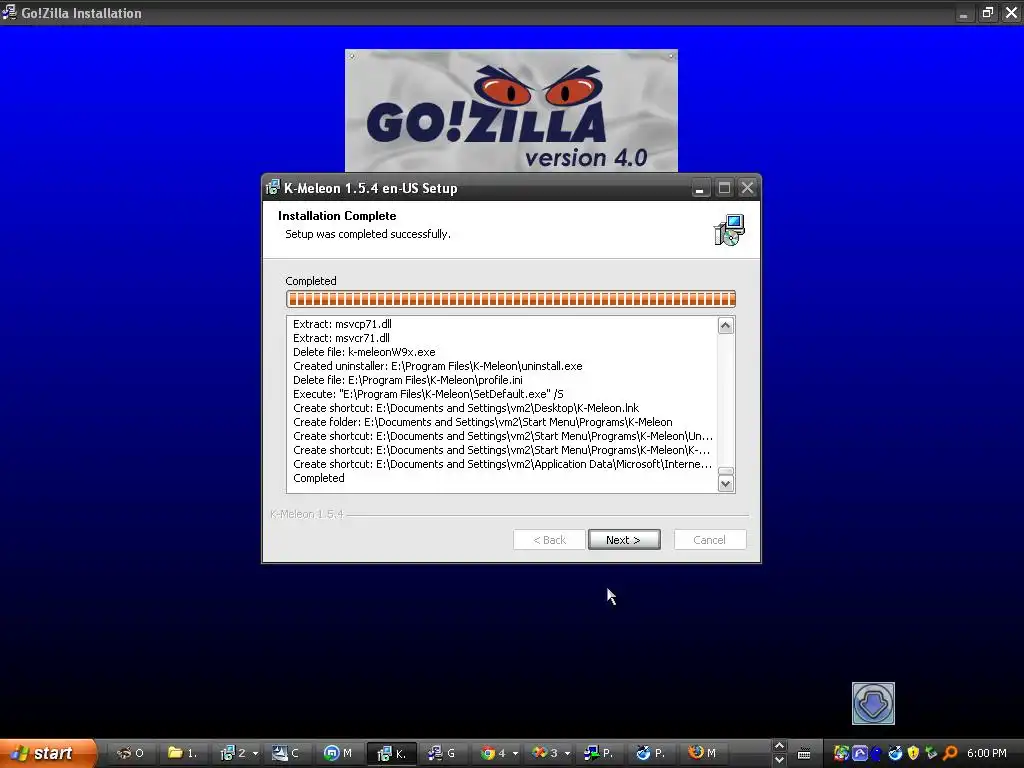Restore down the Go!Zilla Installation window
Viewport: 1024px width, 768px height.
(x=987, y=12)
